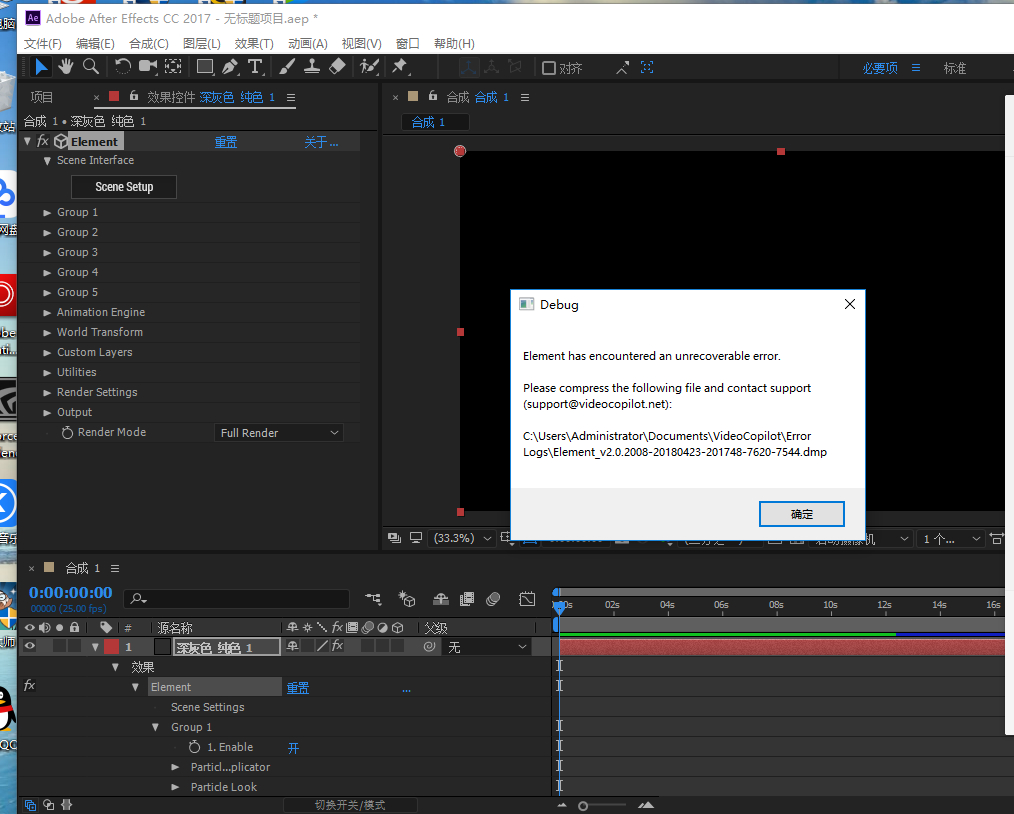Toggle the Element fx switch in effect controls
This screenshot has height=814, width=1014.
(x=43, y=142)
